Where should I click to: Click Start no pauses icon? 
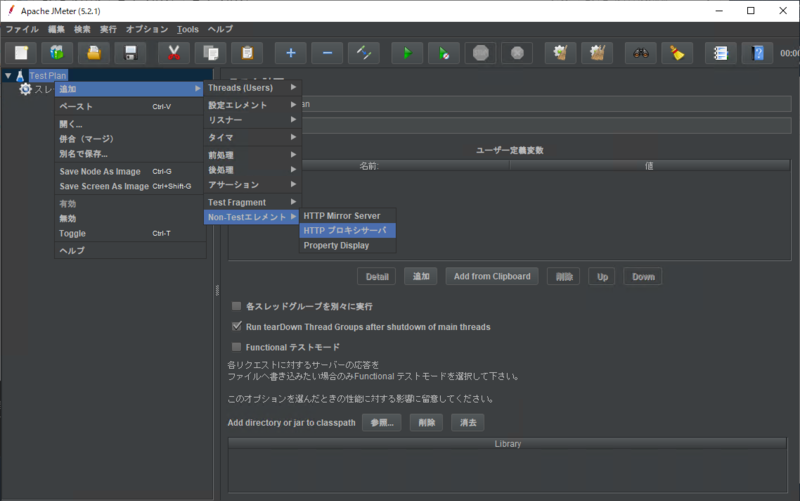click(444, 53)
